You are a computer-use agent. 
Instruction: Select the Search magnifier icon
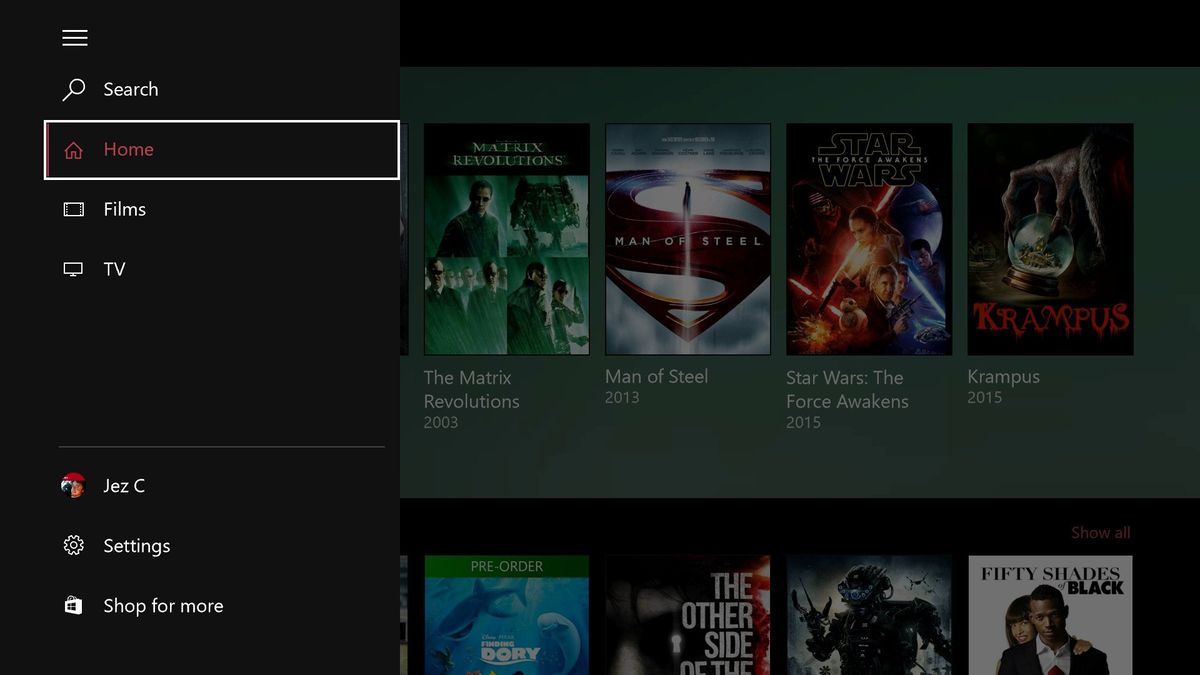coord(72,89)
